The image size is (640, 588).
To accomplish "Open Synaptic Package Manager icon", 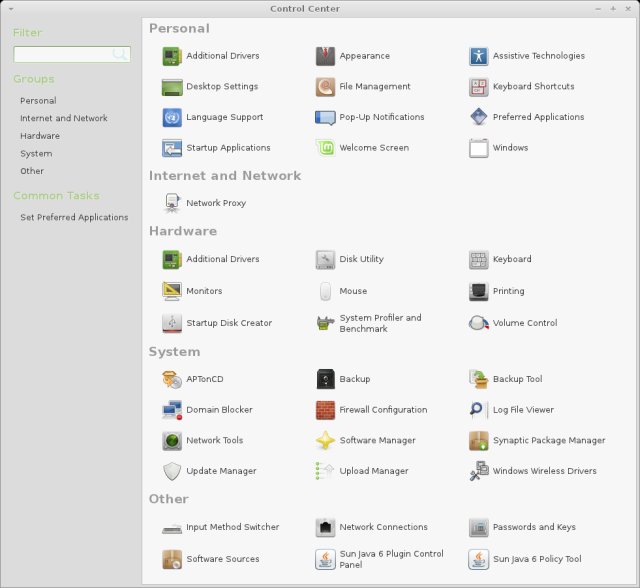I will pos(478,440).
